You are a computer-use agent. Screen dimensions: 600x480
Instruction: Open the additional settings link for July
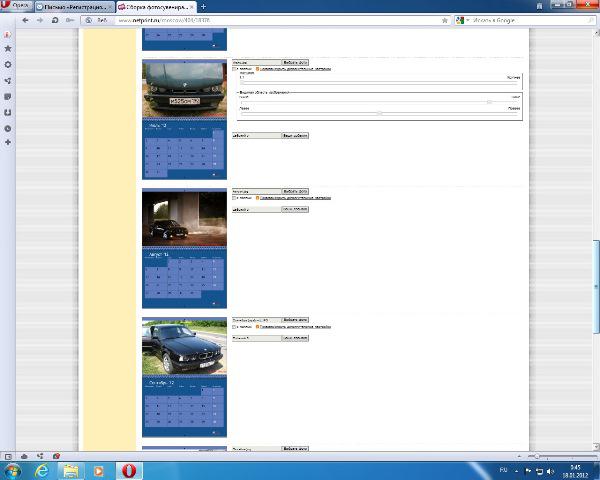[295, 69]
